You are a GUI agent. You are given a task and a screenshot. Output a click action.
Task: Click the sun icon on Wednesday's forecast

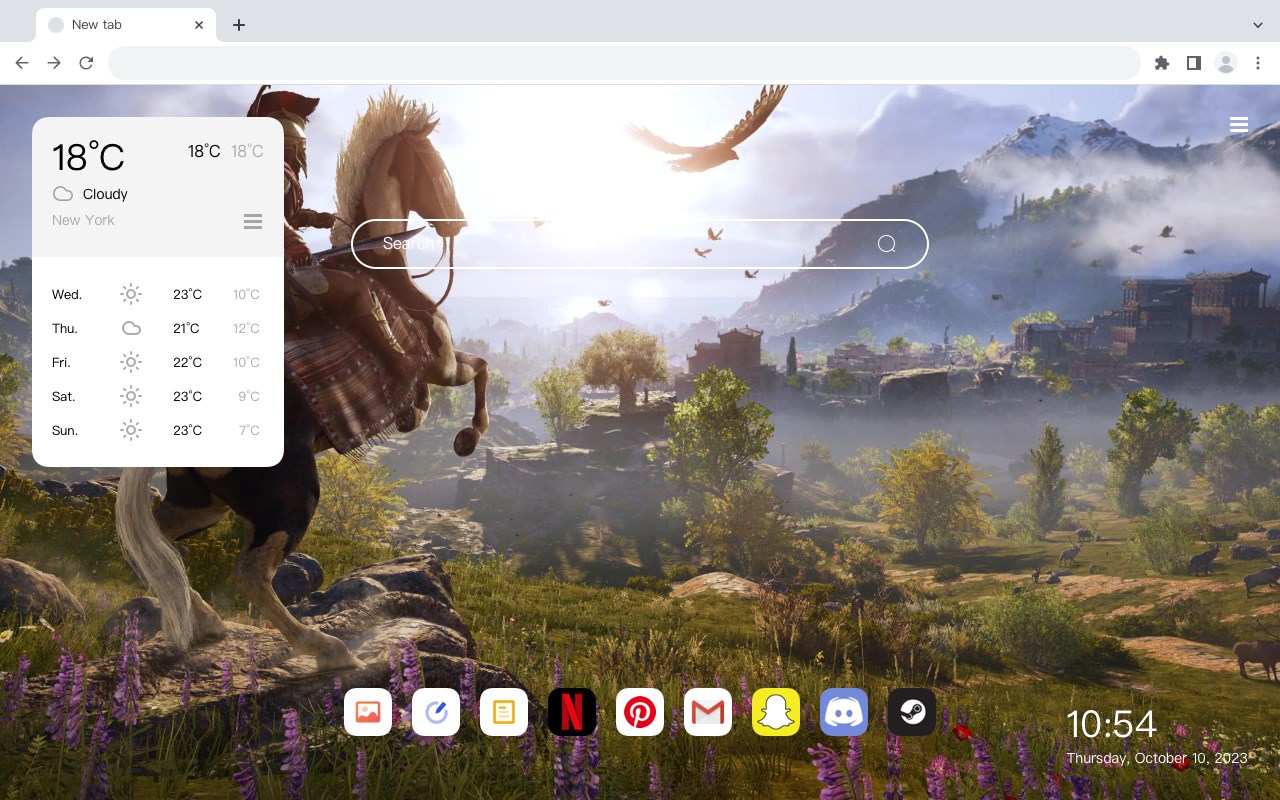131,294
